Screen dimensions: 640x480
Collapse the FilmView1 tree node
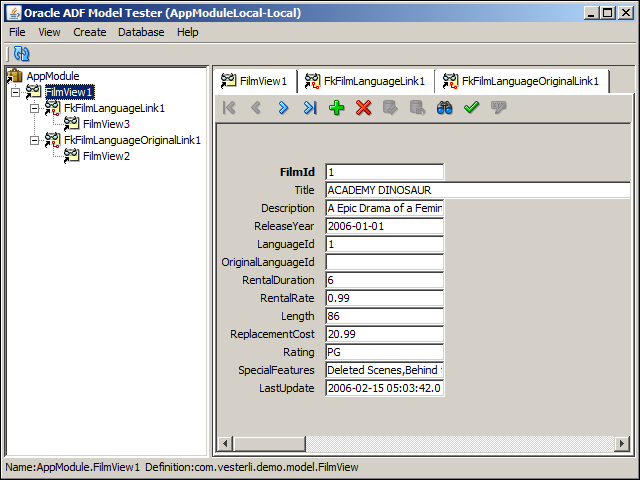pyautogui.click(x=17, y=92)
